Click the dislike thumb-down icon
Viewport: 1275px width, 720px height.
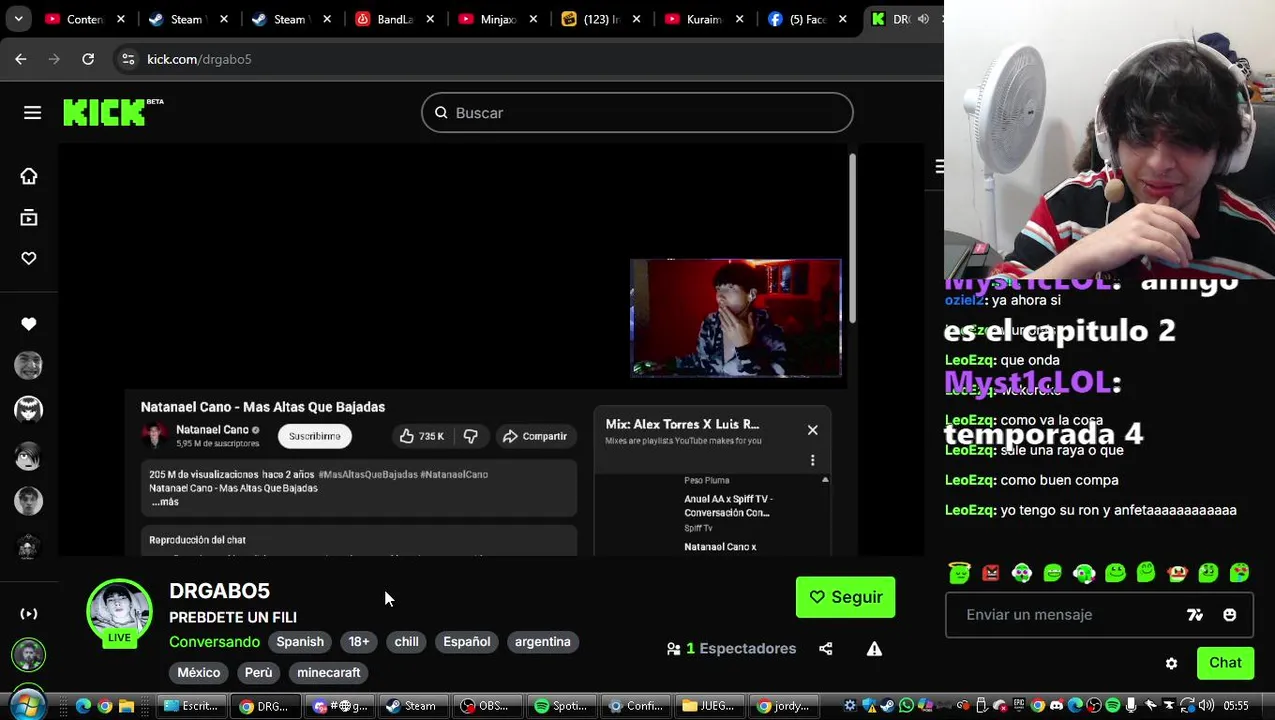[470, 436]
